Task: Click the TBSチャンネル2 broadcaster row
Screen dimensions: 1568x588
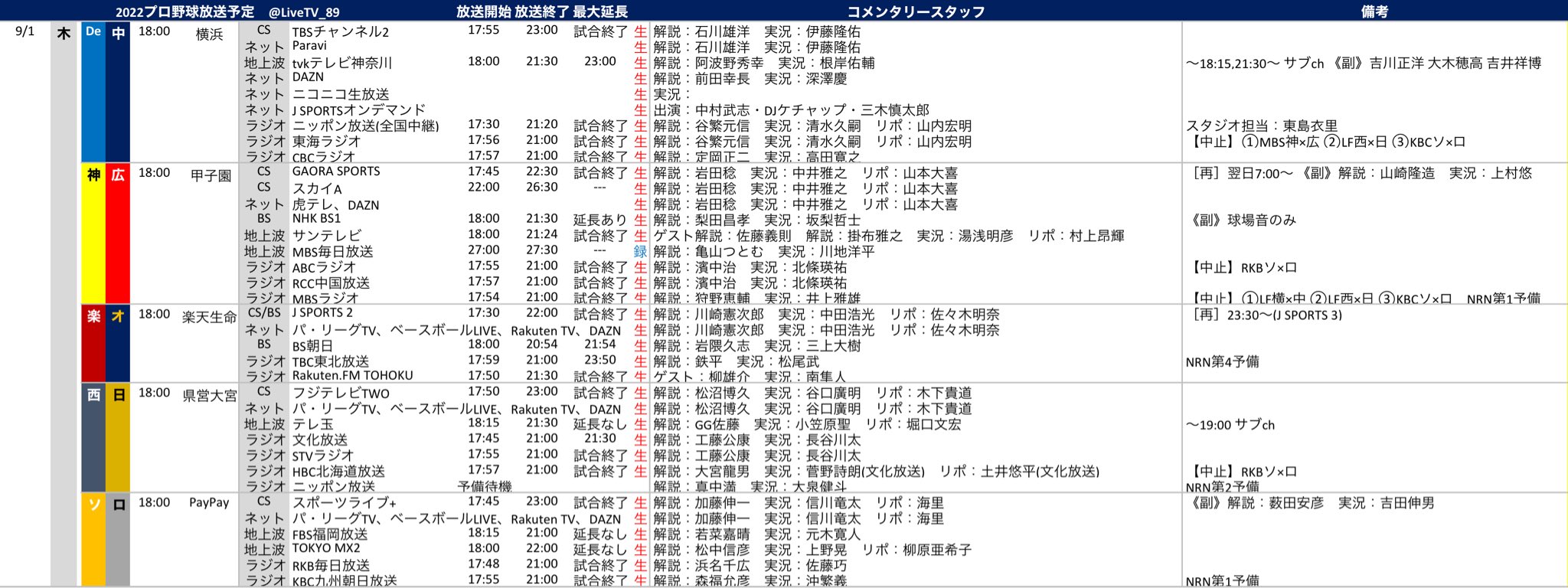Action: [x=341, y=31]
